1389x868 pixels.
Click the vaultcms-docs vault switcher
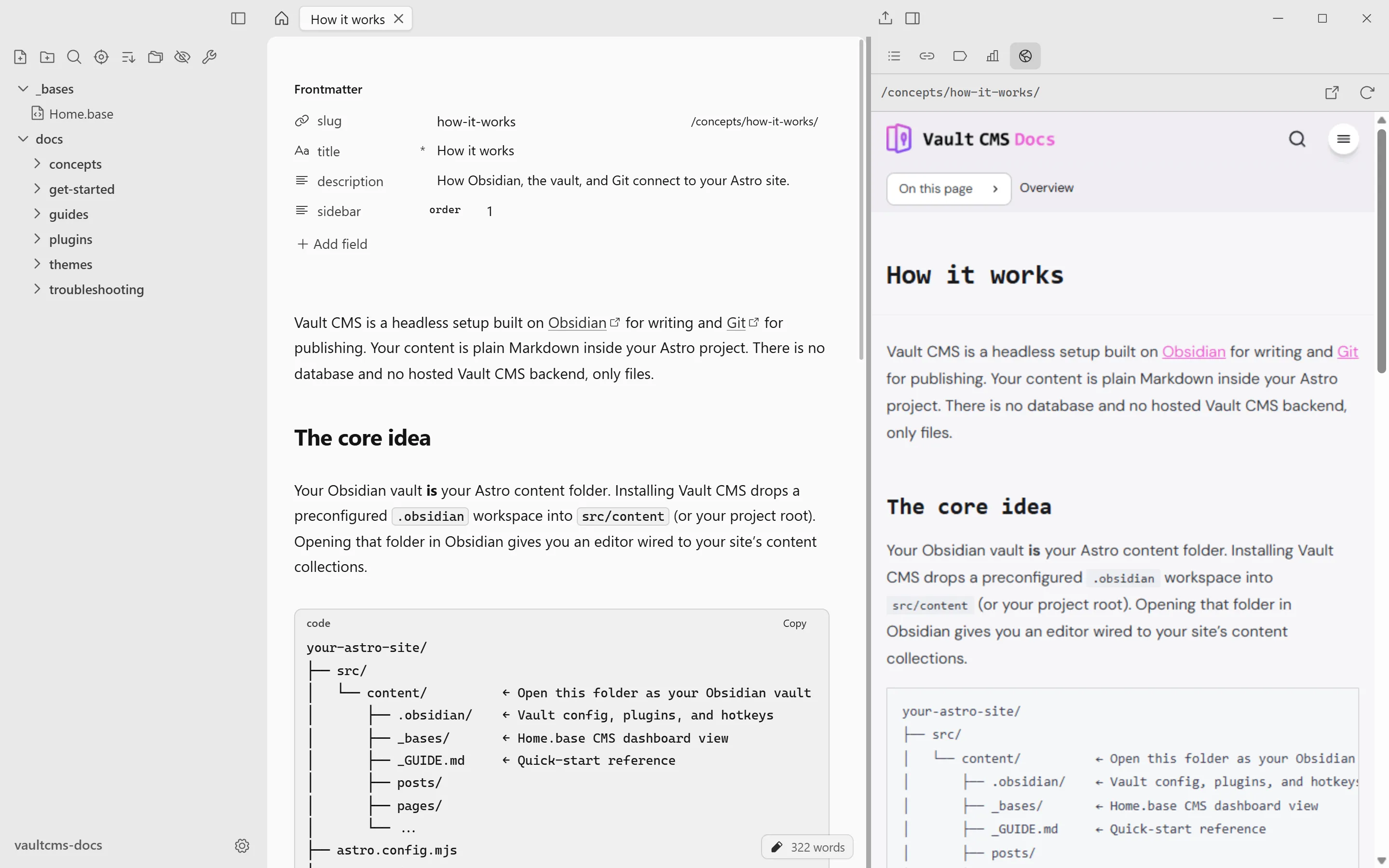[x=58, y=845]
